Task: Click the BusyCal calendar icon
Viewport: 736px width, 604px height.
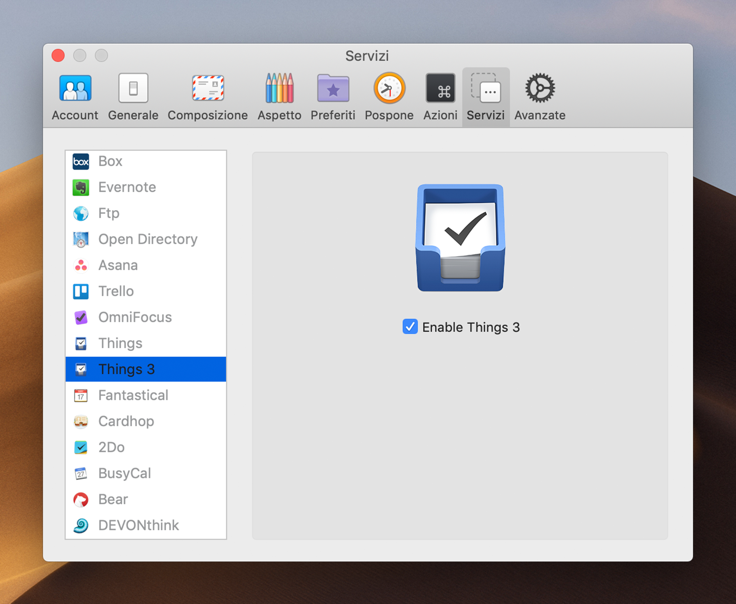Action: coord(81,474)
